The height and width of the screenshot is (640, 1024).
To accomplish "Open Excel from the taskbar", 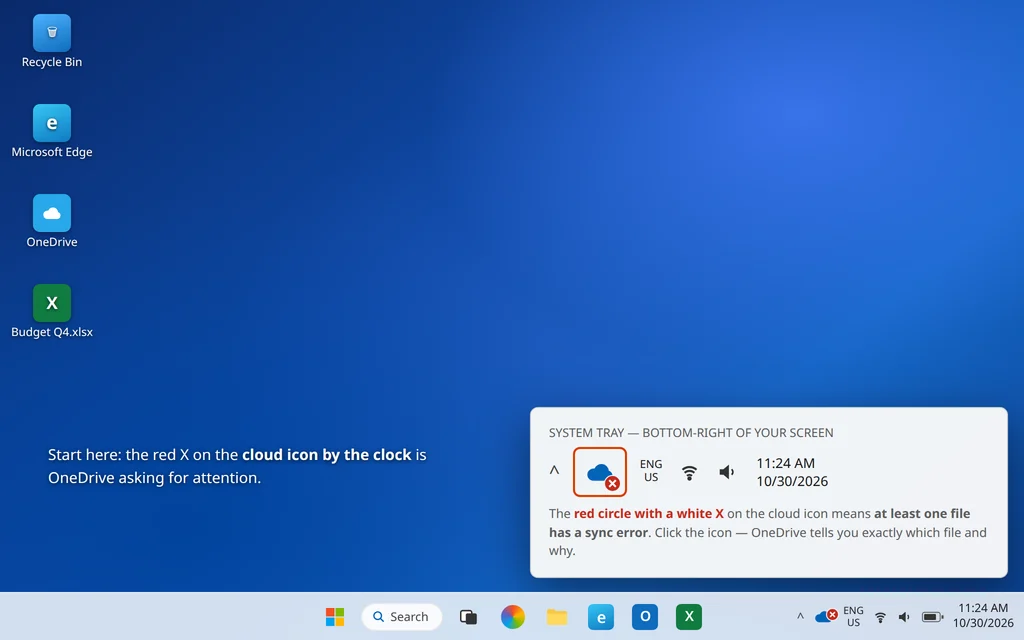I will [689, 616].
